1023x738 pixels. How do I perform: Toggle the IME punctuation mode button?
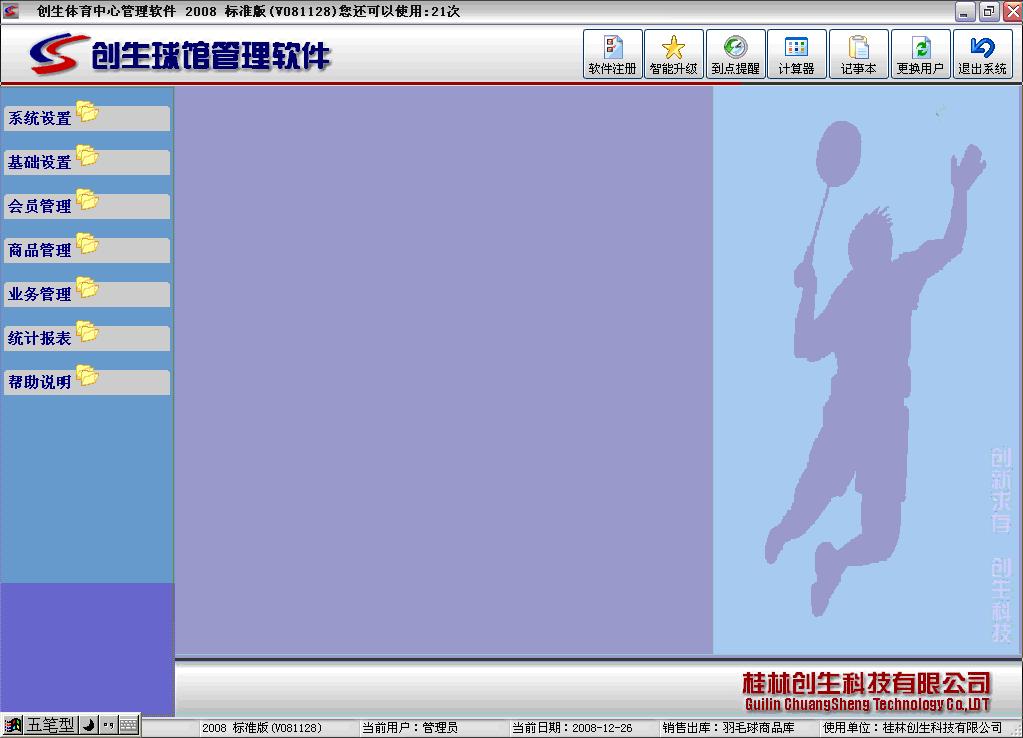[x=108, y=725]
